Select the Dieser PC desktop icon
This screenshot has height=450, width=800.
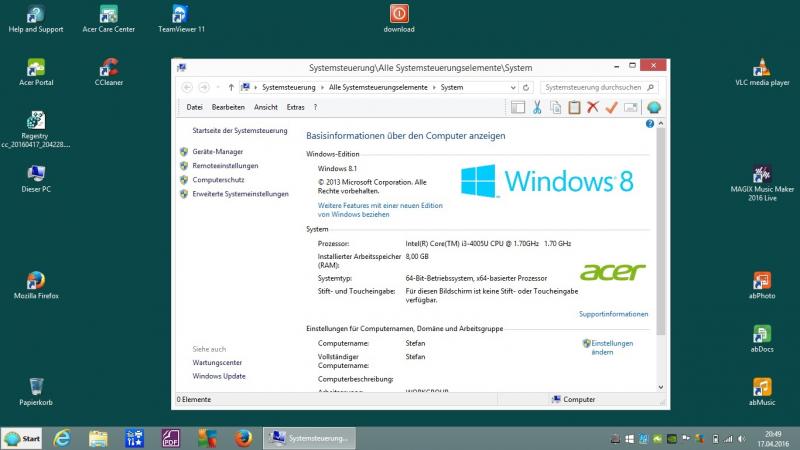point(36,179)
